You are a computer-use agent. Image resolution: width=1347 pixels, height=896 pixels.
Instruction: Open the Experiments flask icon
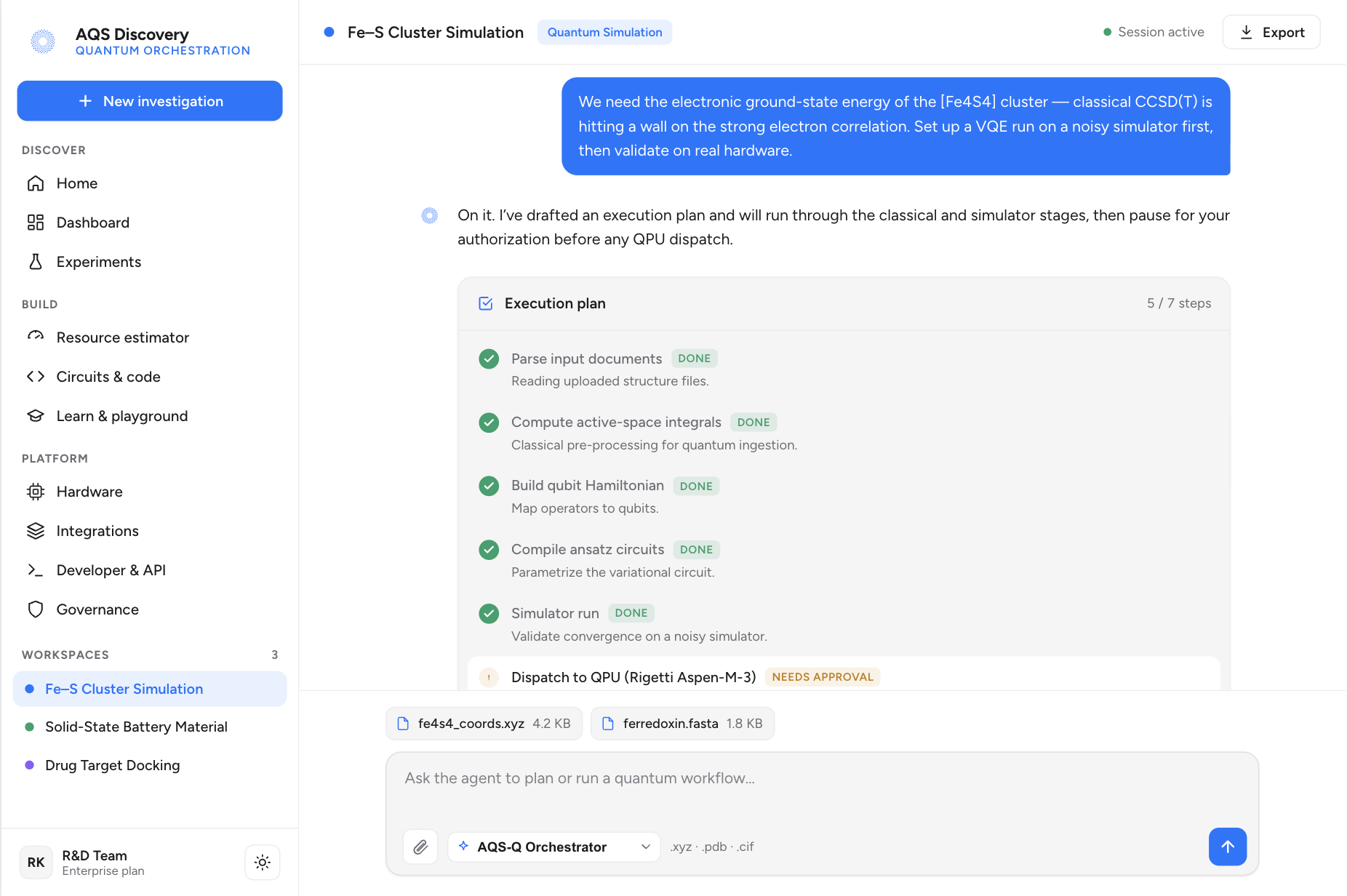36,262
